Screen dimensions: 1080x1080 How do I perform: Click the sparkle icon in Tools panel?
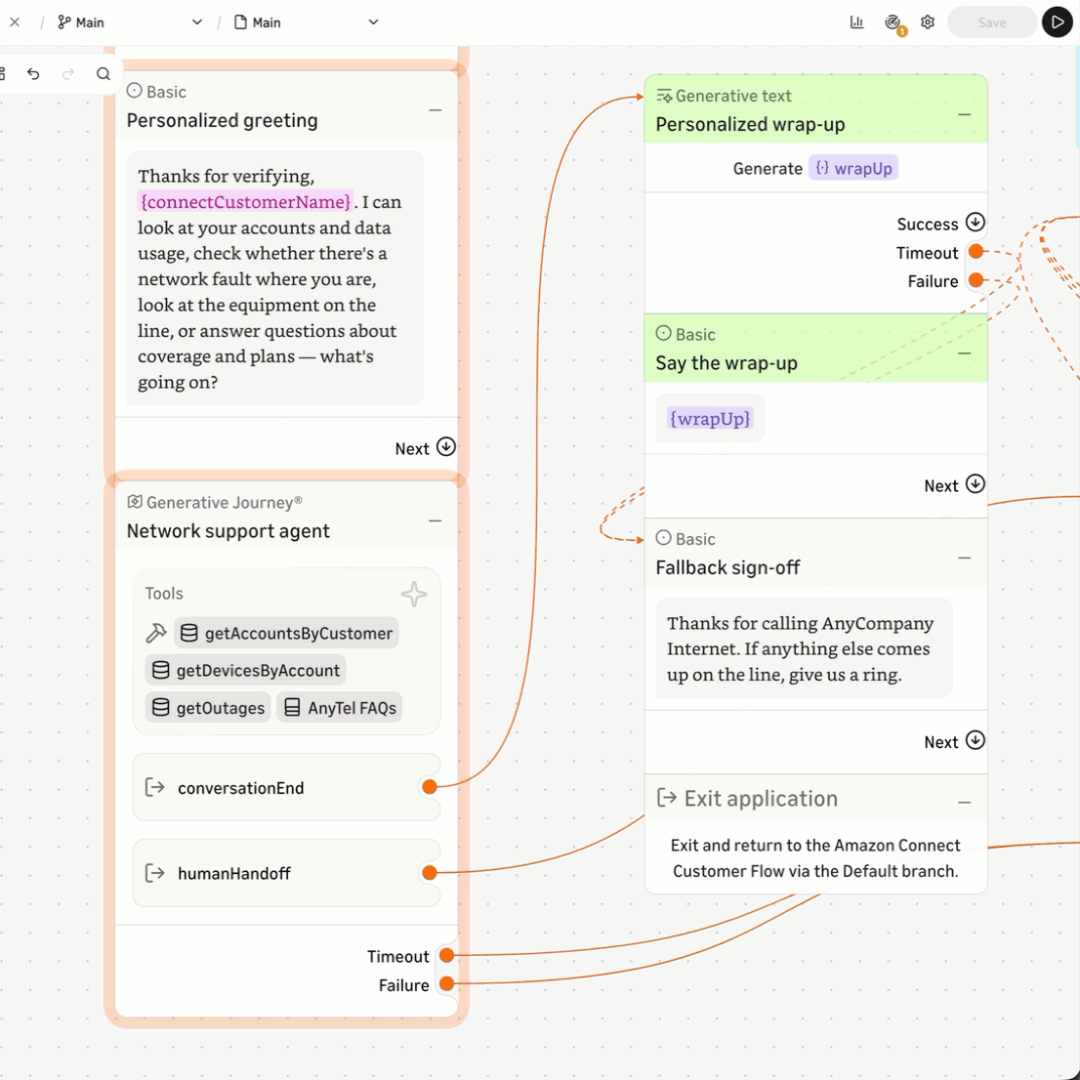(x=414, y=594)
